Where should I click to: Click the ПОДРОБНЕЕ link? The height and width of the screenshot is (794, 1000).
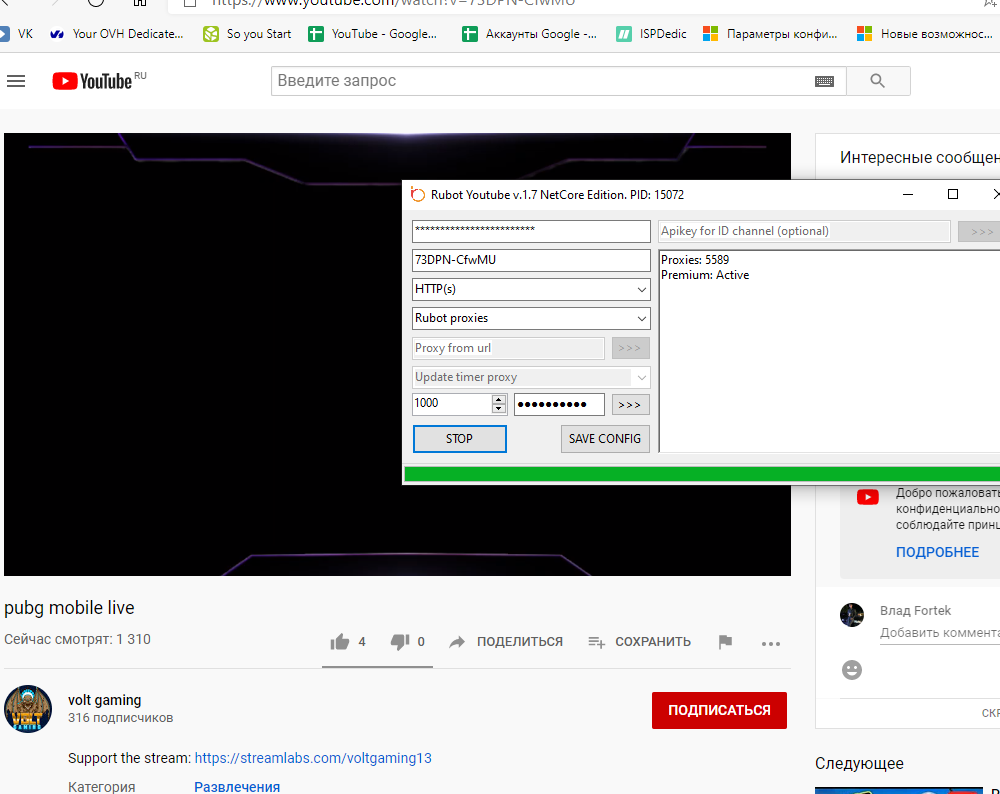[937, 552]
